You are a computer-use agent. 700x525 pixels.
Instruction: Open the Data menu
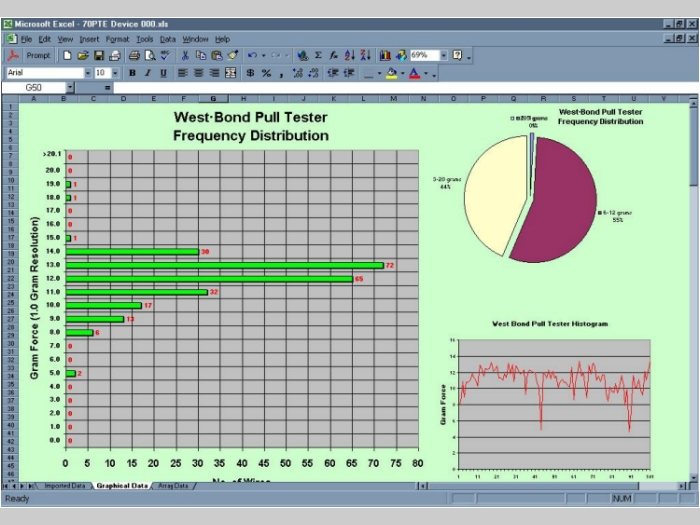pos(168,39)
